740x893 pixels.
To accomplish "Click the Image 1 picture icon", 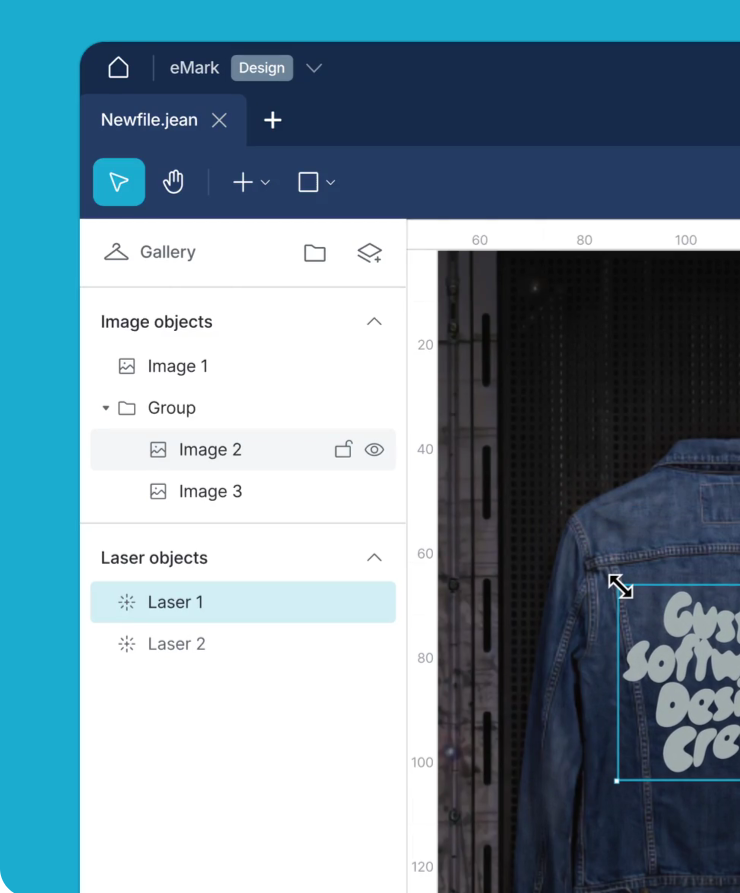I will pyautogui.click(x=127, y=366).
